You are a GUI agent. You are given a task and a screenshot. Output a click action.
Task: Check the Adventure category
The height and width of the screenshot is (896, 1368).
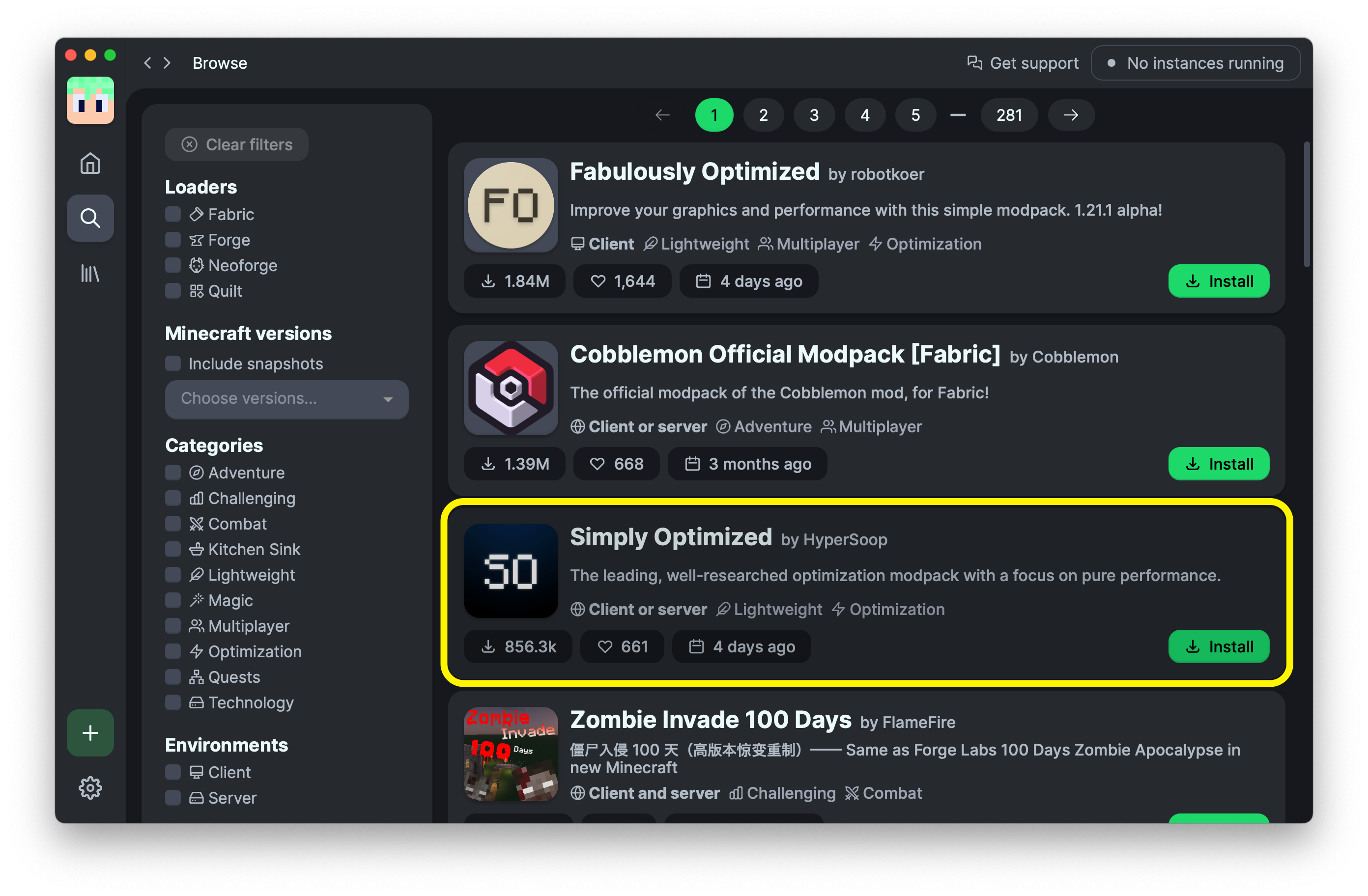(x=173, y=473)
